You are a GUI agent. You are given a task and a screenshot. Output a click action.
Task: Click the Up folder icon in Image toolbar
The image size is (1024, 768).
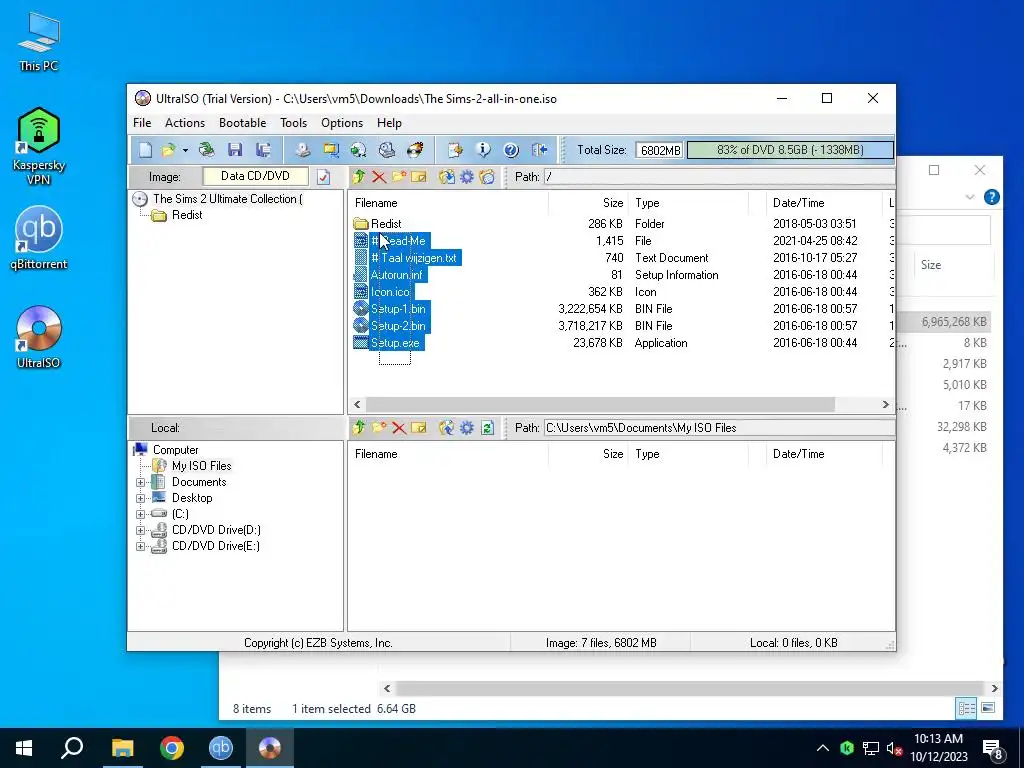pos(359,176)
